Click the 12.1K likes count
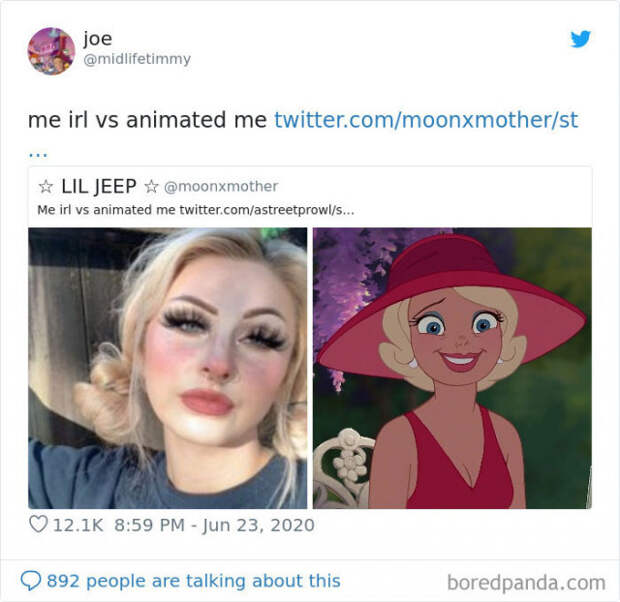The height and width of the screenshot is (602, 620). point(78,525)
